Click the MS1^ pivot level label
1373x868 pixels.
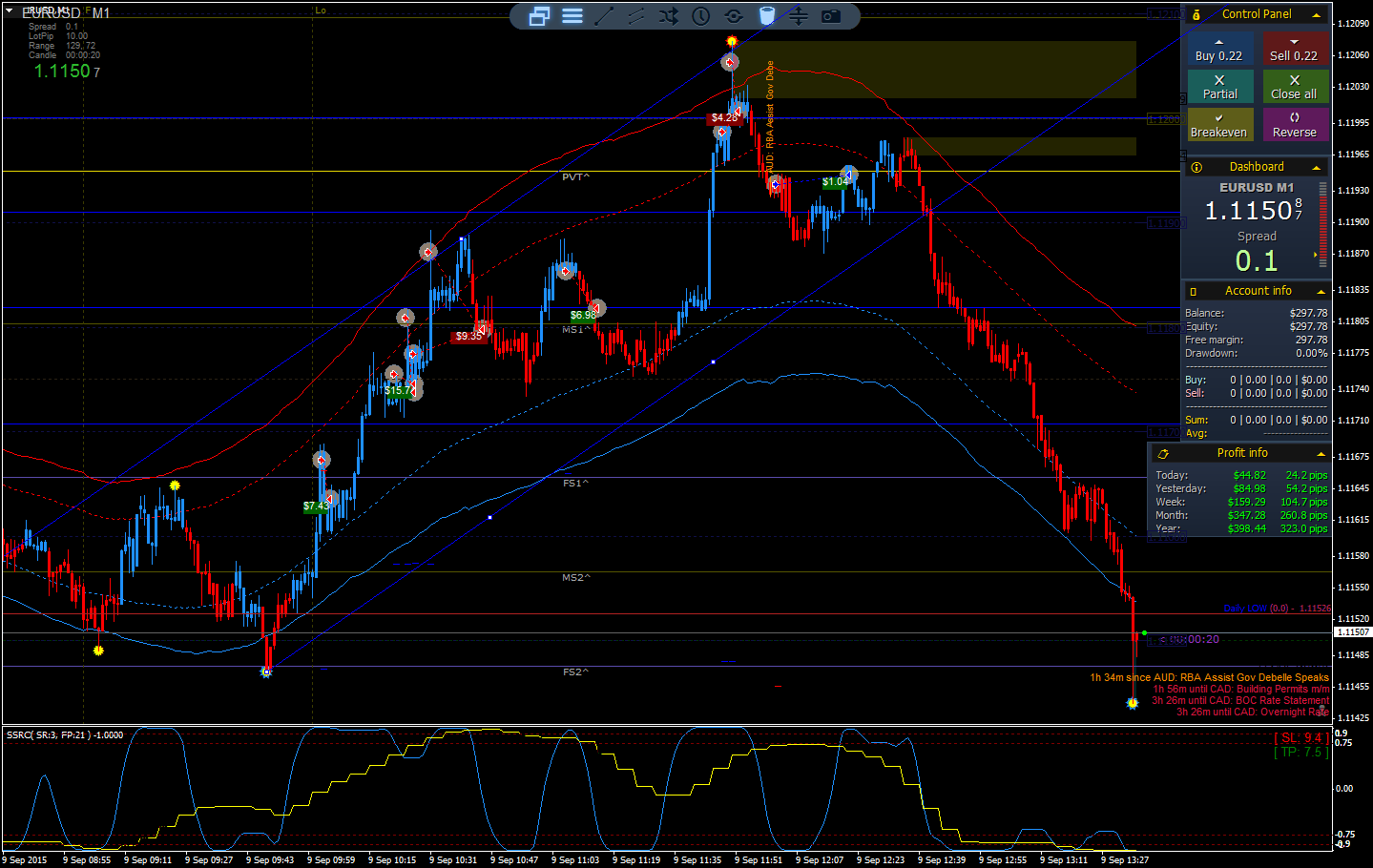tap(575, 330)
